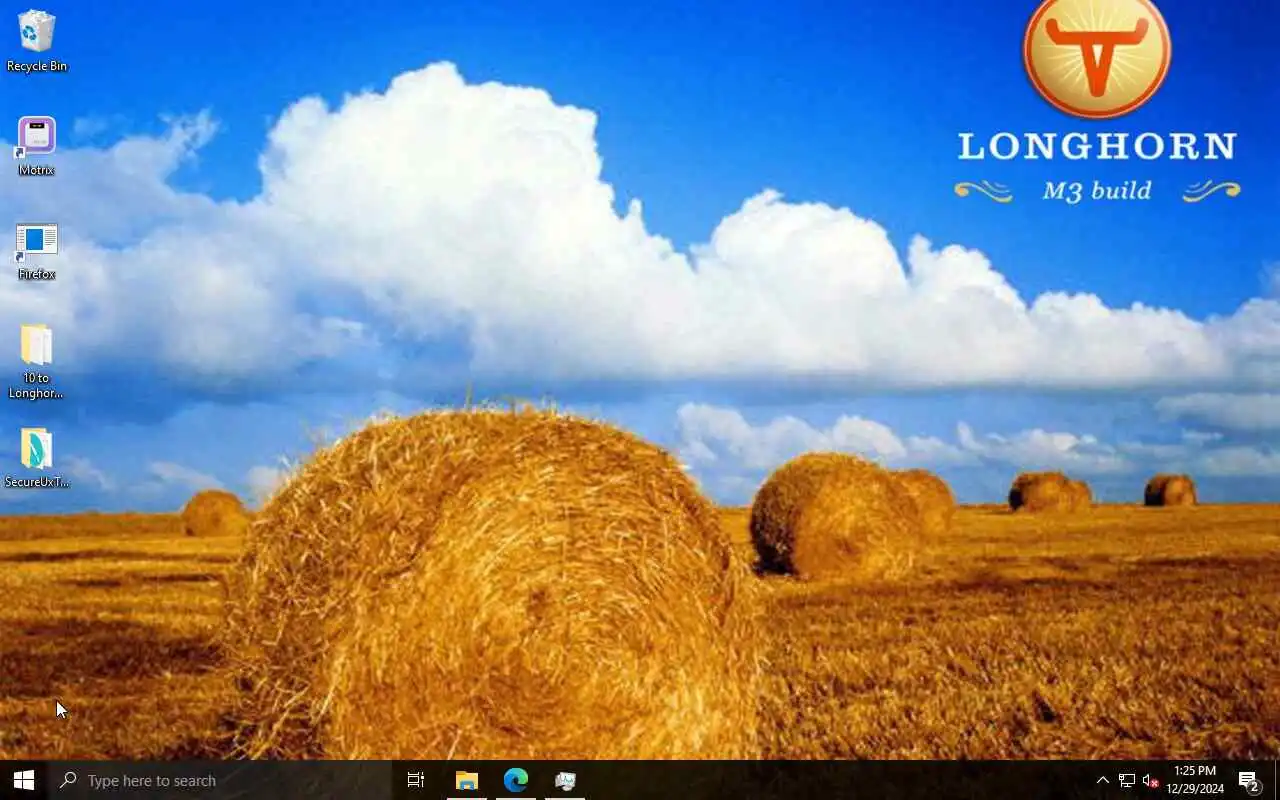
Task: Open the Windows Start menu
Action: [24, 780]
